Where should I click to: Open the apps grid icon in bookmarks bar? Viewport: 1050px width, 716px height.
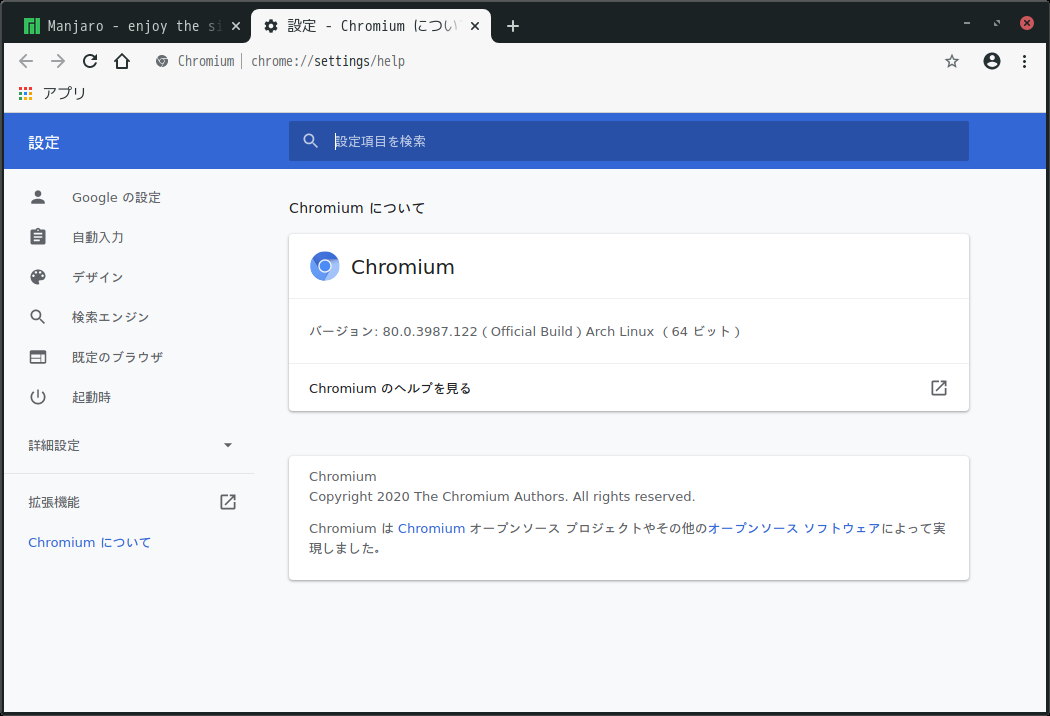tap(25, 94)
